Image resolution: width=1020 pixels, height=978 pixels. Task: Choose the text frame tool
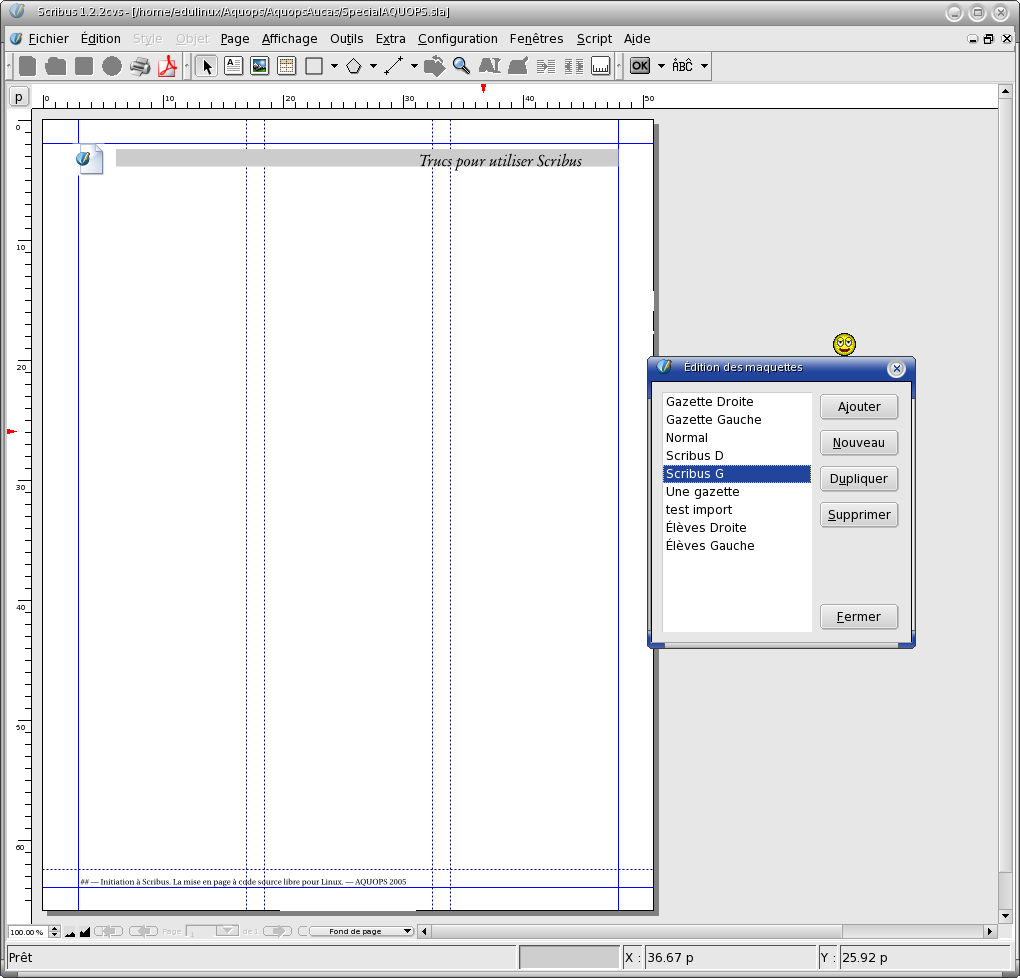coord(233,66)
